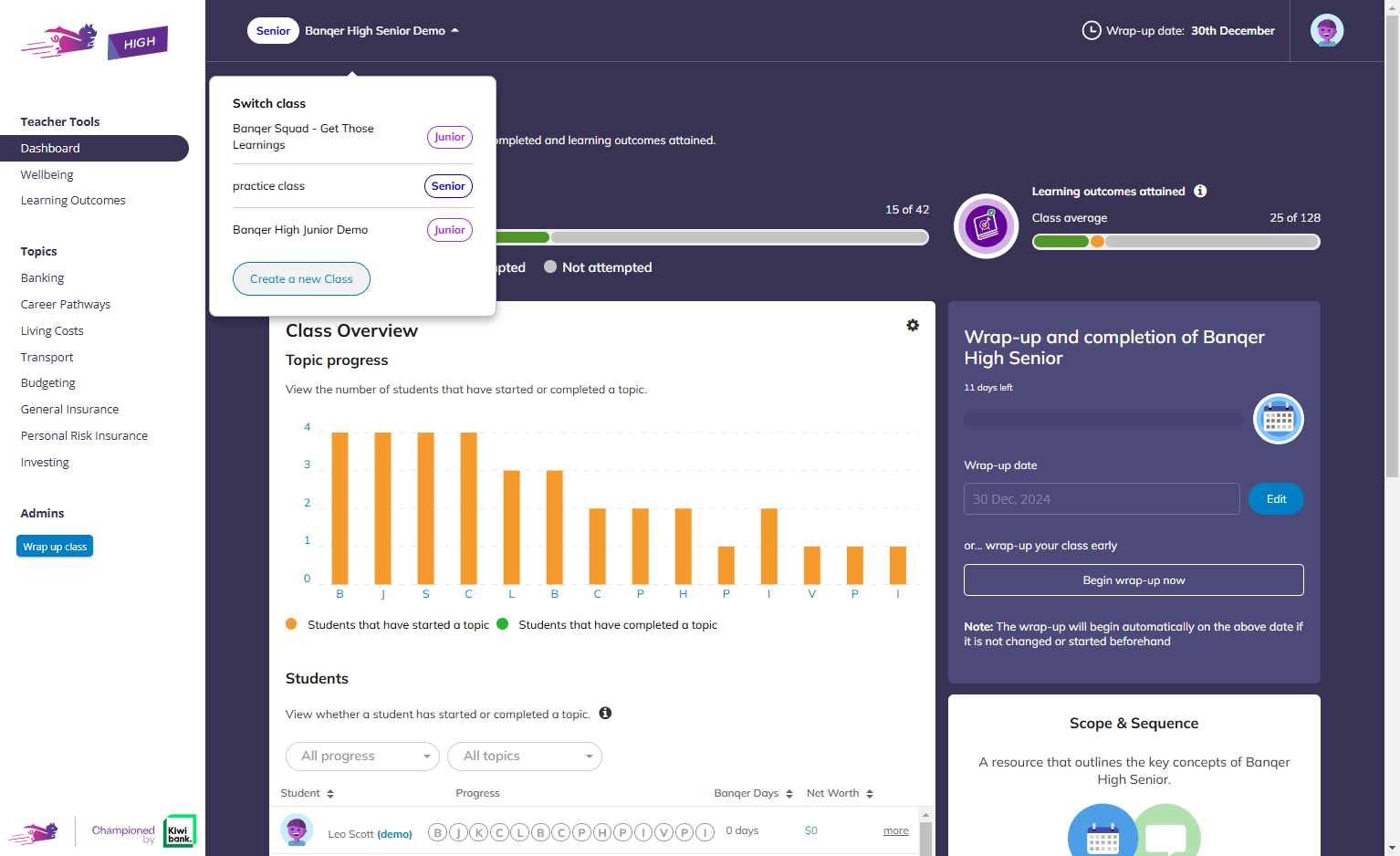Open the user avatar profile menu
The width and height of the screenshot is (1400, 856).
tap(1326, 30)
